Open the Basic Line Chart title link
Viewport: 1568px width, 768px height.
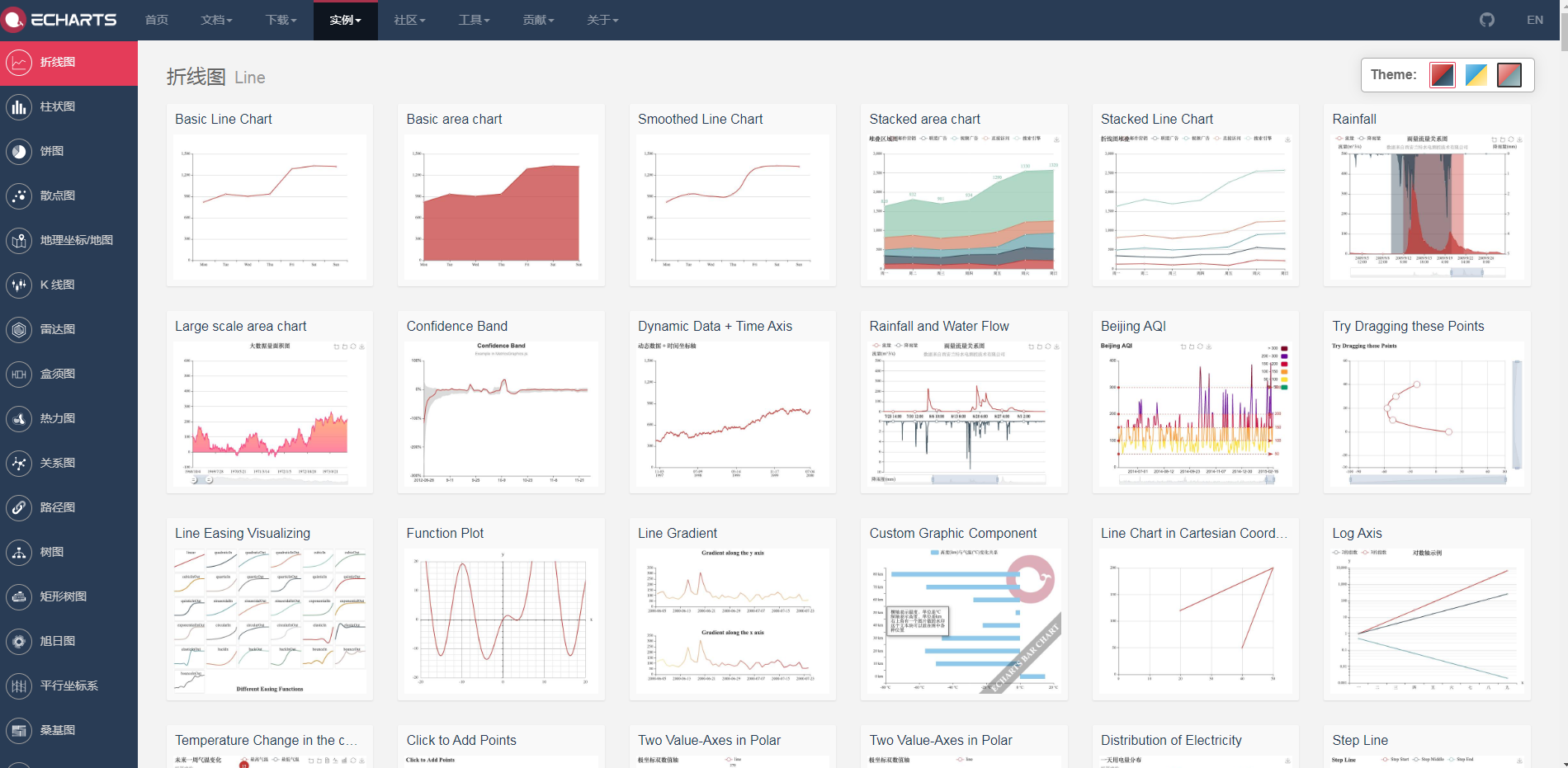tap(223, 119)
